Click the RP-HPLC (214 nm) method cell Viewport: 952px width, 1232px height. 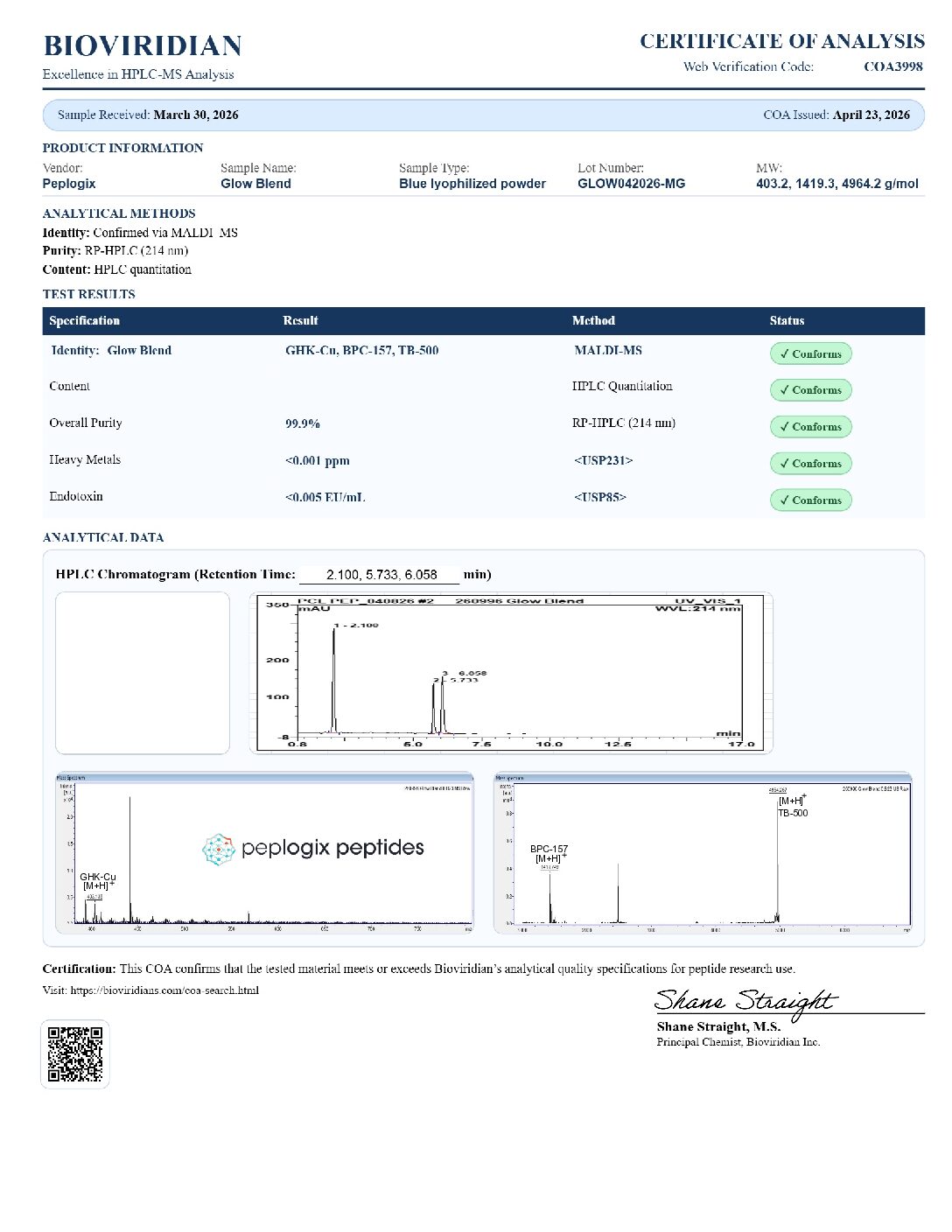pyautogui.click(x=624, y=423)
